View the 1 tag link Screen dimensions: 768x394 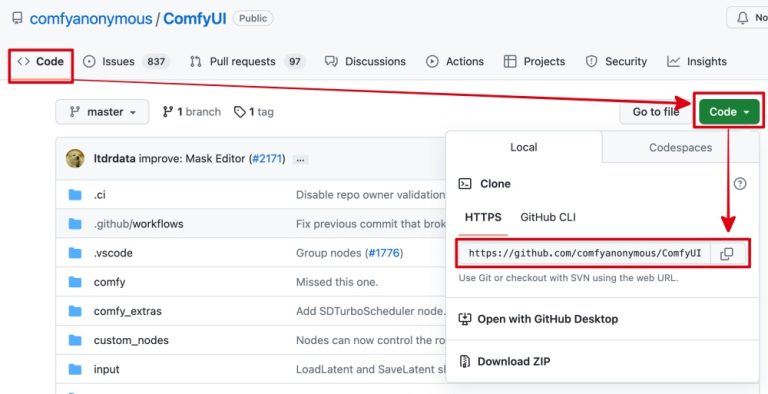(x=254, y=112)
